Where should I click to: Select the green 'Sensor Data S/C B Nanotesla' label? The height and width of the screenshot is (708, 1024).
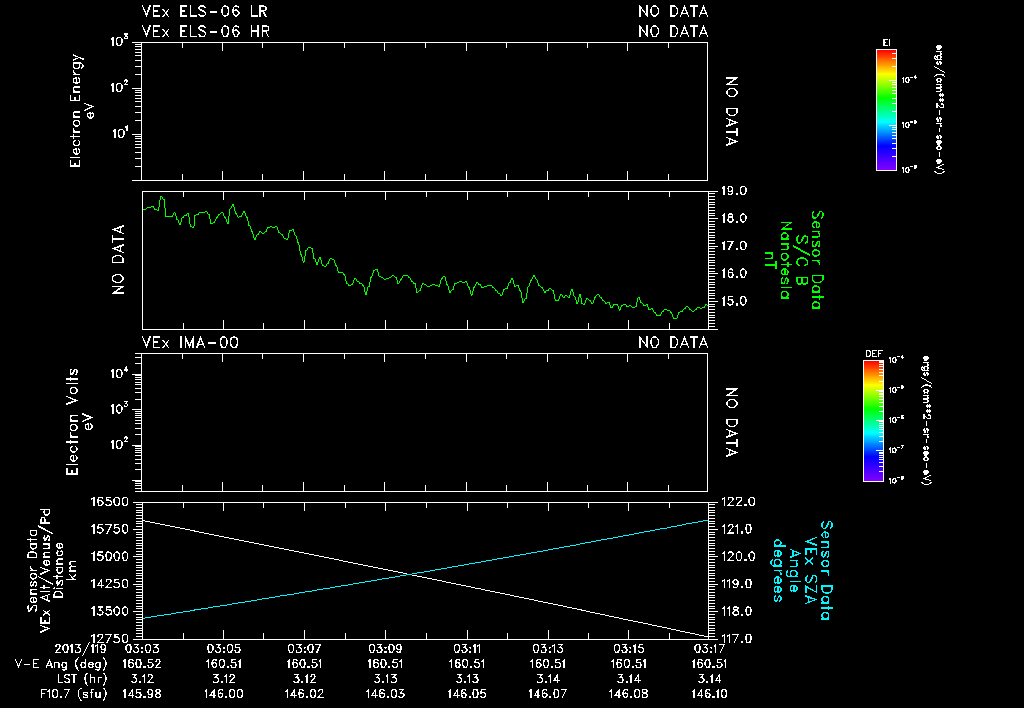pos(794,260)
